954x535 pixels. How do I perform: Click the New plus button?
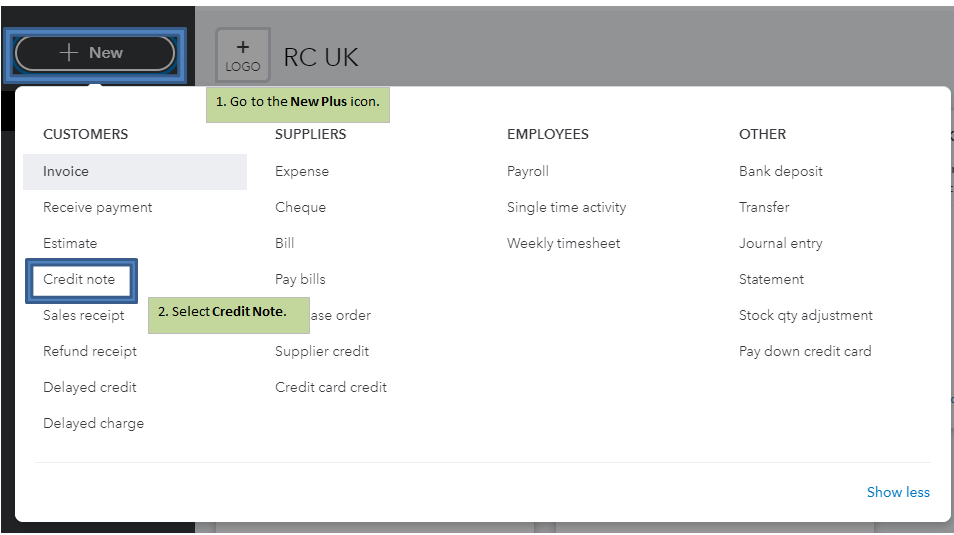[95, 53]
